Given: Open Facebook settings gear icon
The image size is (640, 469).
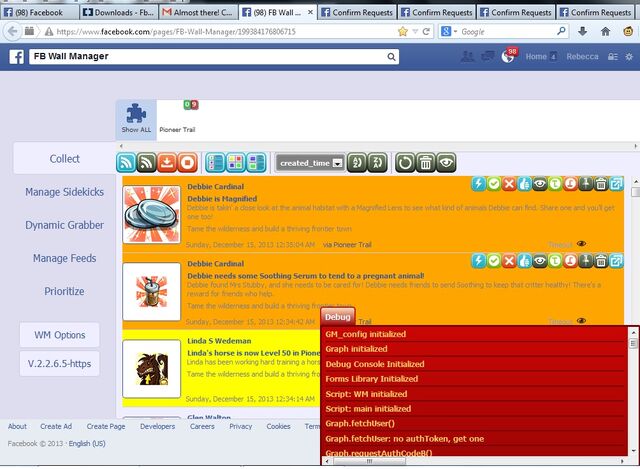Looking at the screenshot, I should coord(629,57).
